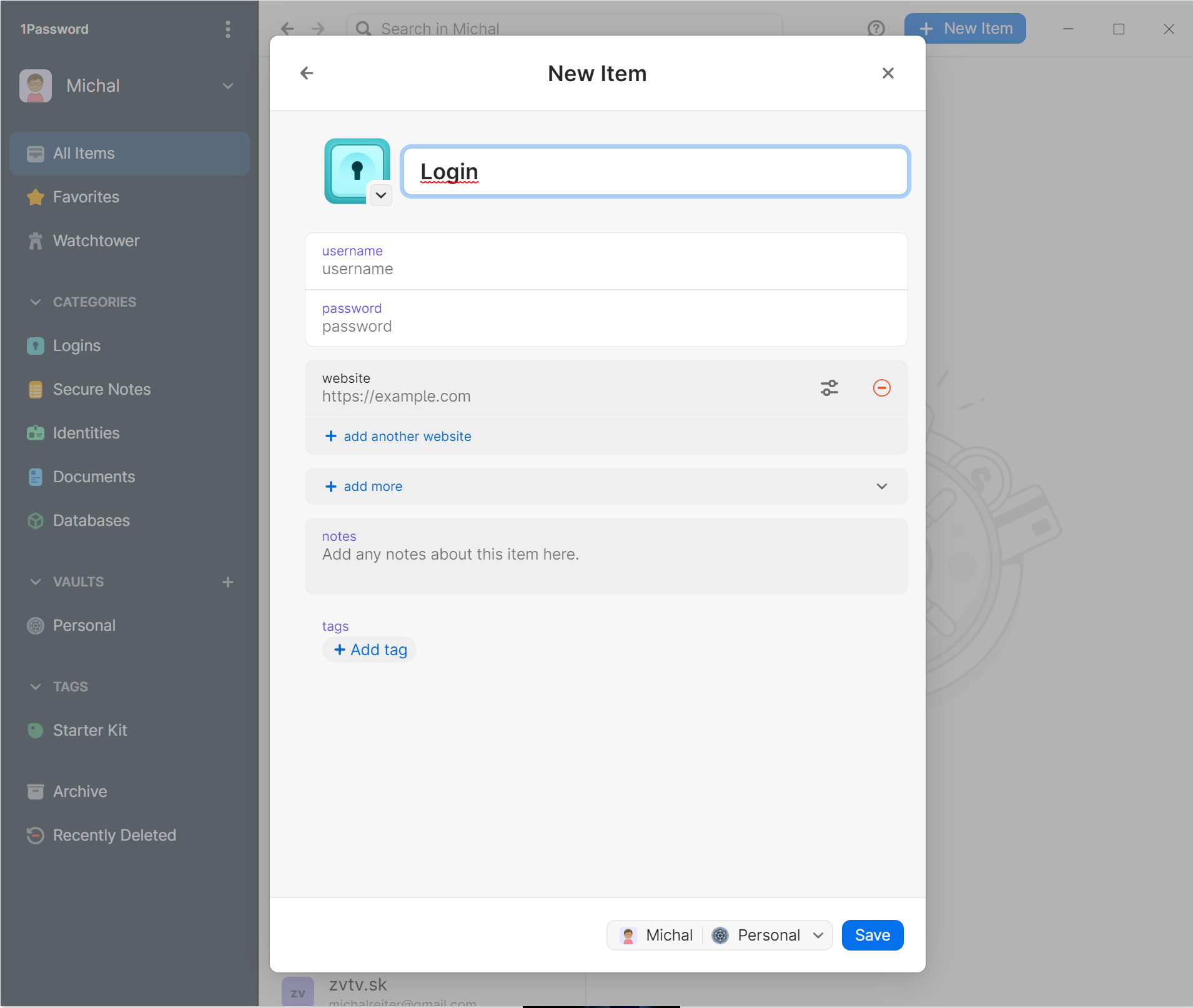The height and width of the screenshot is (1008, 1193).
Task: Open the help question mark icon
Action: click(x=876, y=29)
